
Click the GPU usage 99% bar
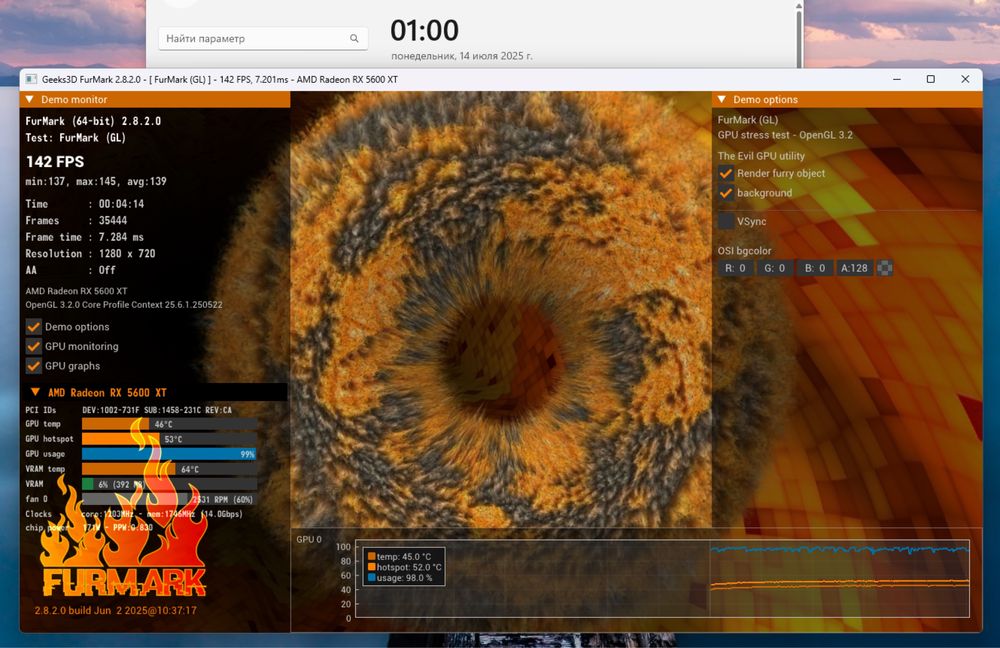pyautogui.click(x=169, y=454)
